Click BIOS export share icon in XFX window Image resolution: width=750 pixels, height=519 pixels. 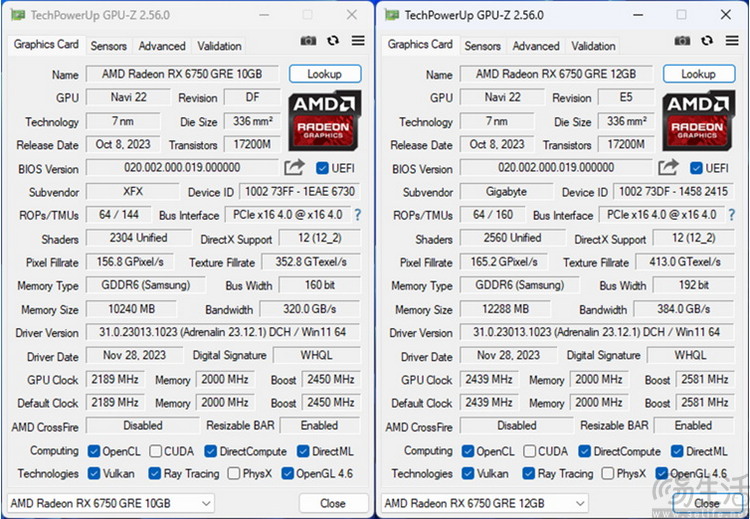[x=294, y=167]
